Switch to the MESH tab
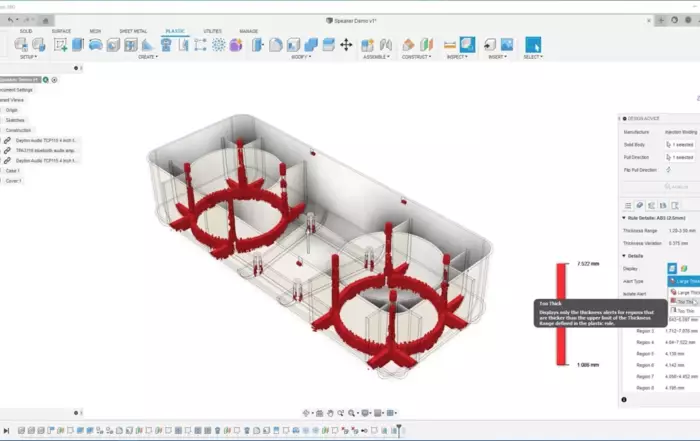 pyautogui.click(x=95, y=31)
